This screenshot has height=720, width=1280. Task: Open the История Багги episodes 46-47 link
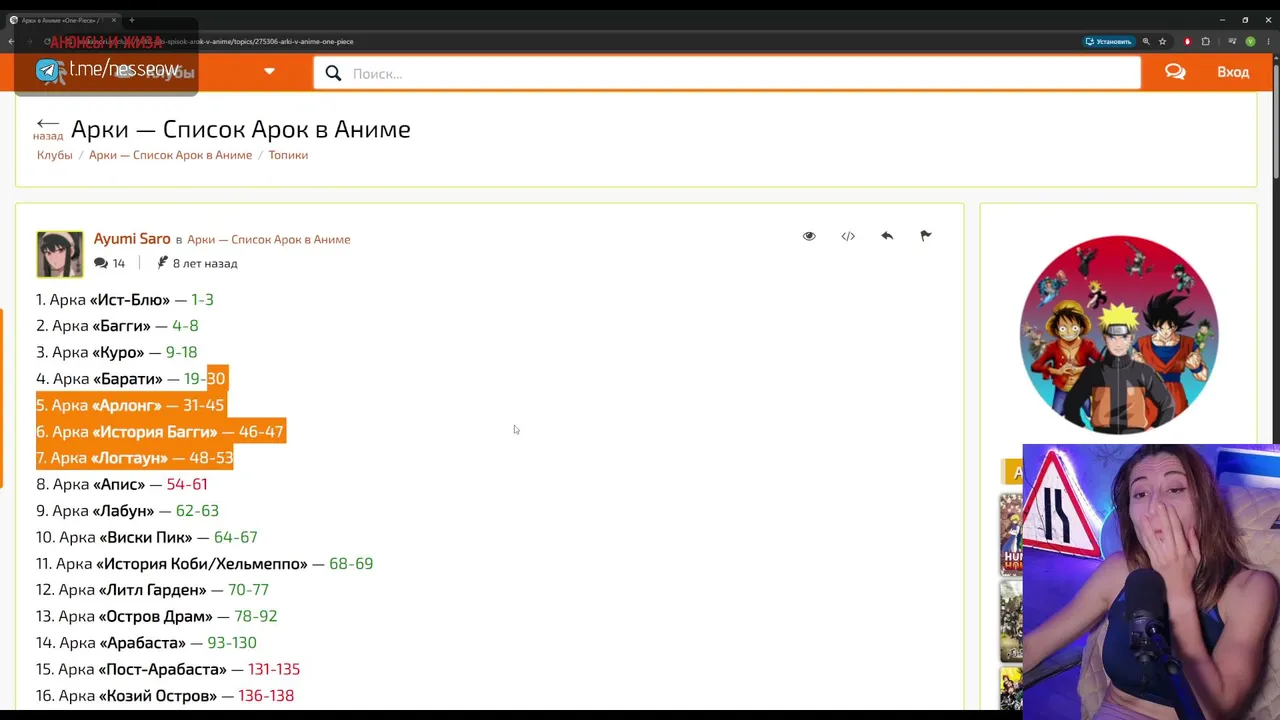261,432
